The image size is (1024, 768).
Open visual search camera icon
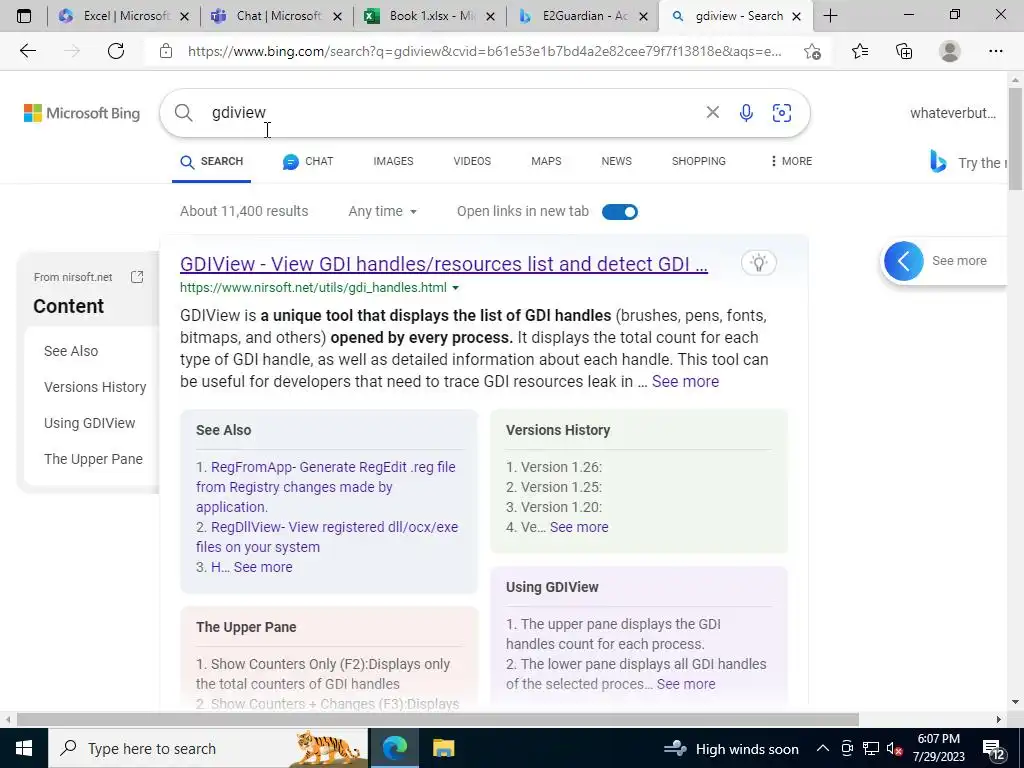[782, 112]
